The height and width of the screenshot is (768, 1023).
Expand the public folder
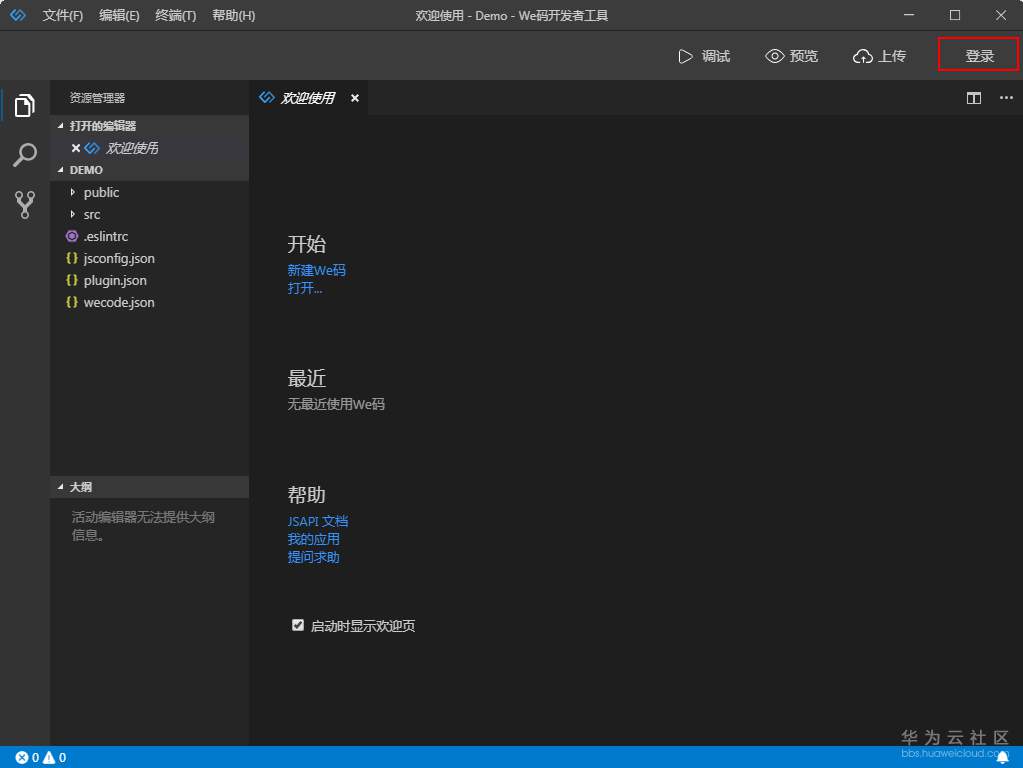pos(72,192)
